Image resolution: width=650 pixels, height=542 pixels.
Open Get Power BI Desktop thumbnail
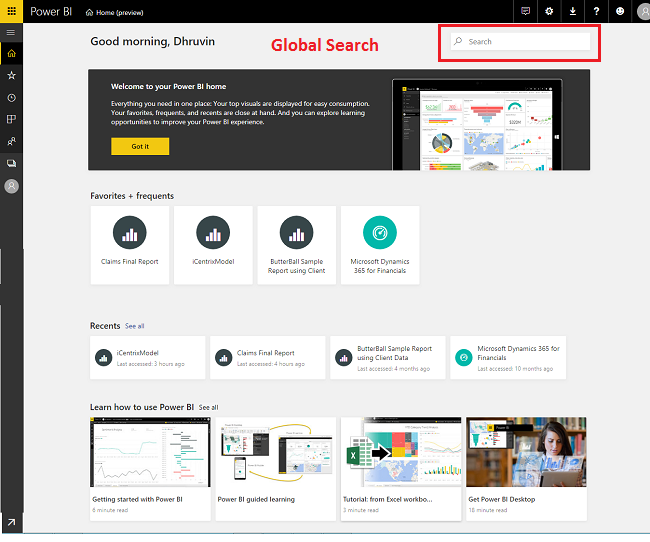[x=526, y=452]
